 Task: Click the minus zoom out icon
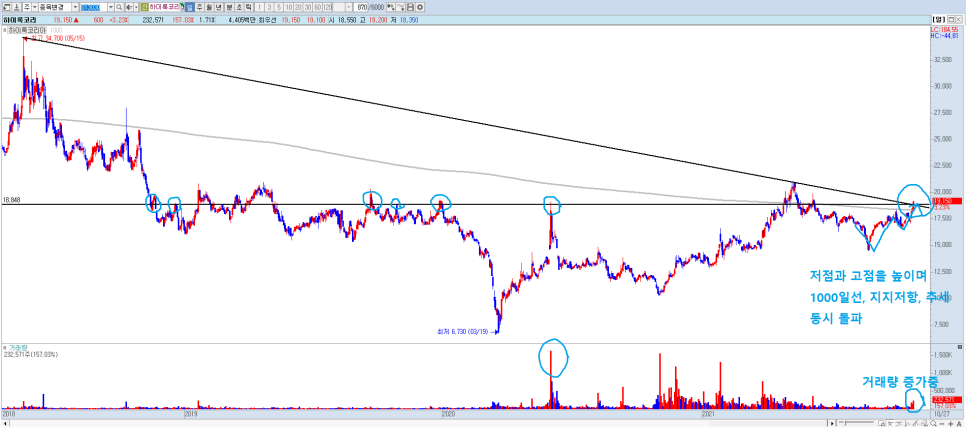[941, 424]
